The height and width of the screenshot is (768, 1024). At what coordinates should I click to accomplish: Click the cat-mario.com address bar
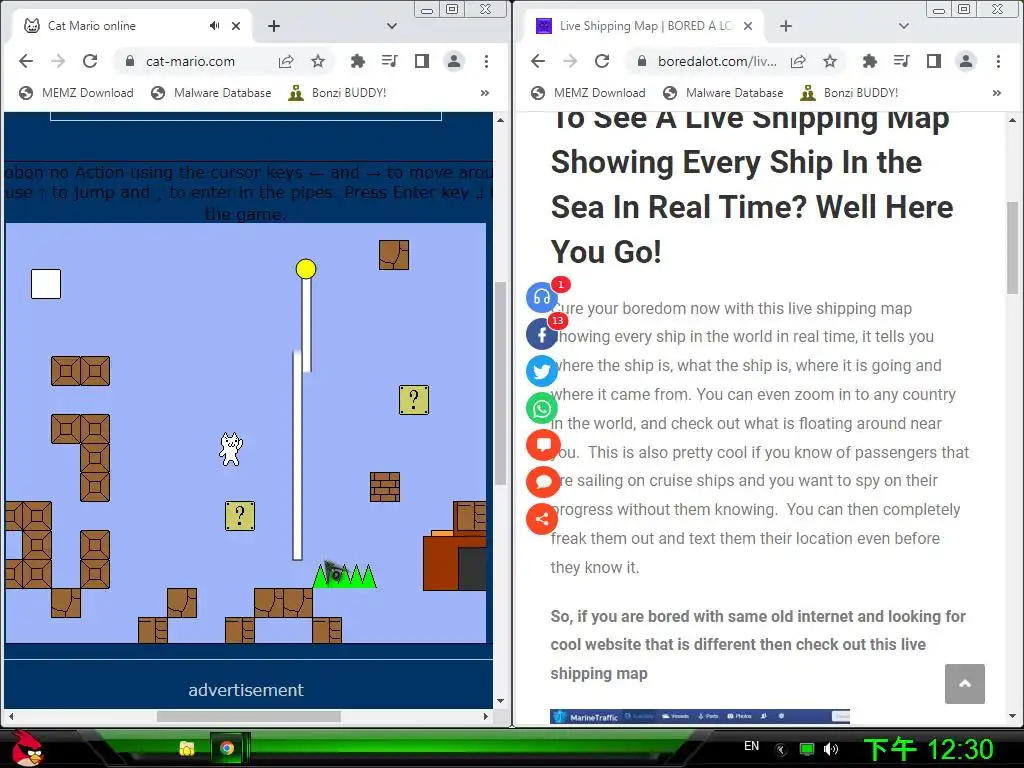click(191, 61)
